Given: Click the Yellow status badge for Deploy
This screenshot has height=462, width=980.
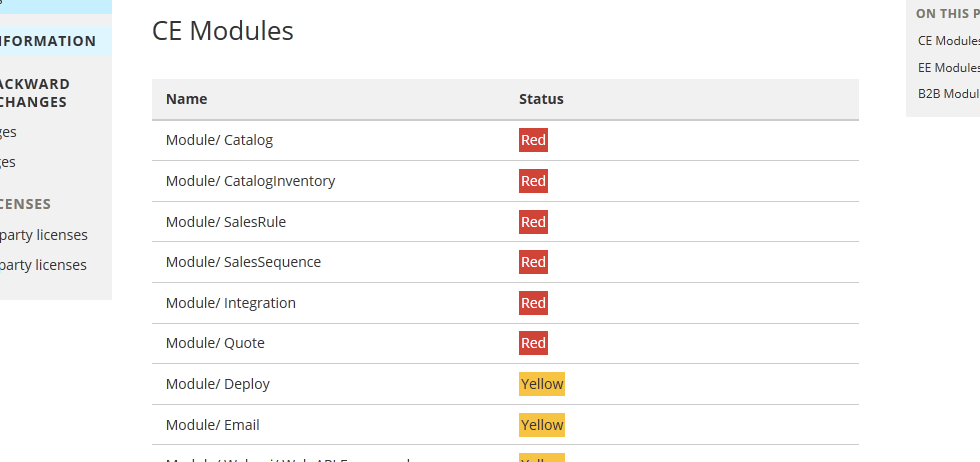Looking at the screenshot, I should coord(542,384).
